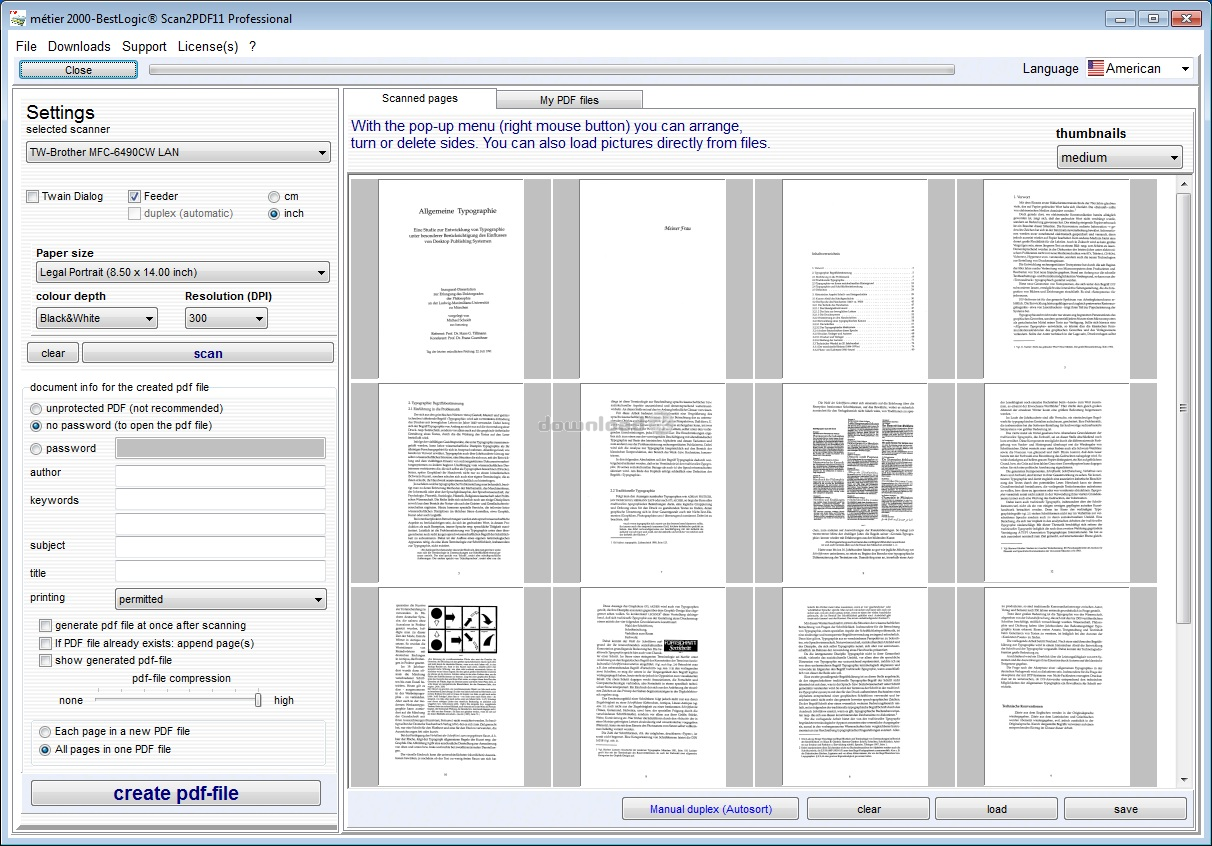Click the Scan2PDF app icon in title bar
This screenshot has width=1212, height=846.
tap(18, 18)
